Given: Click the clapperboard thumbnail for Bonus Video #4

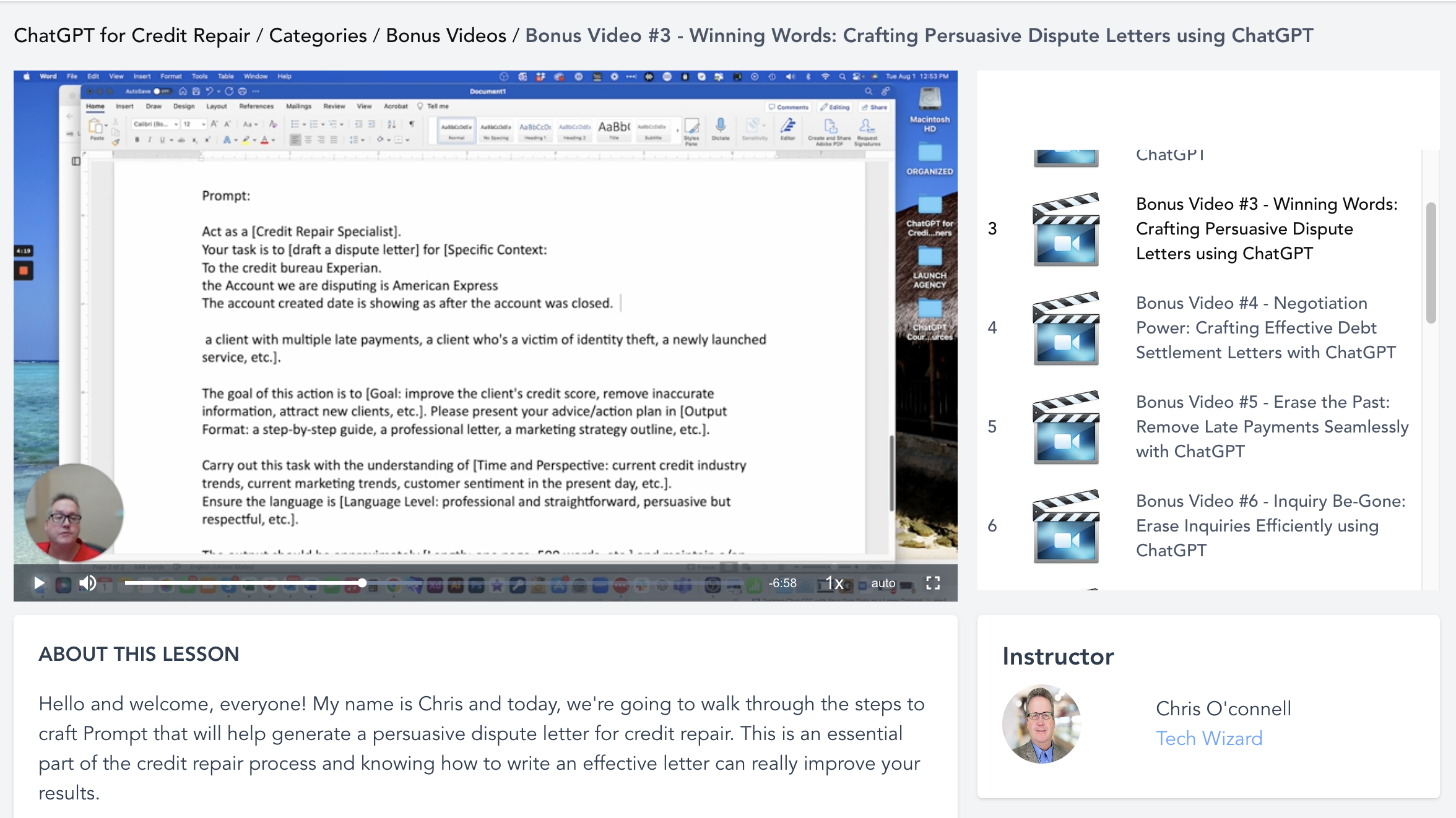Looking at the screenshot, I should [x=1066, y=328].
